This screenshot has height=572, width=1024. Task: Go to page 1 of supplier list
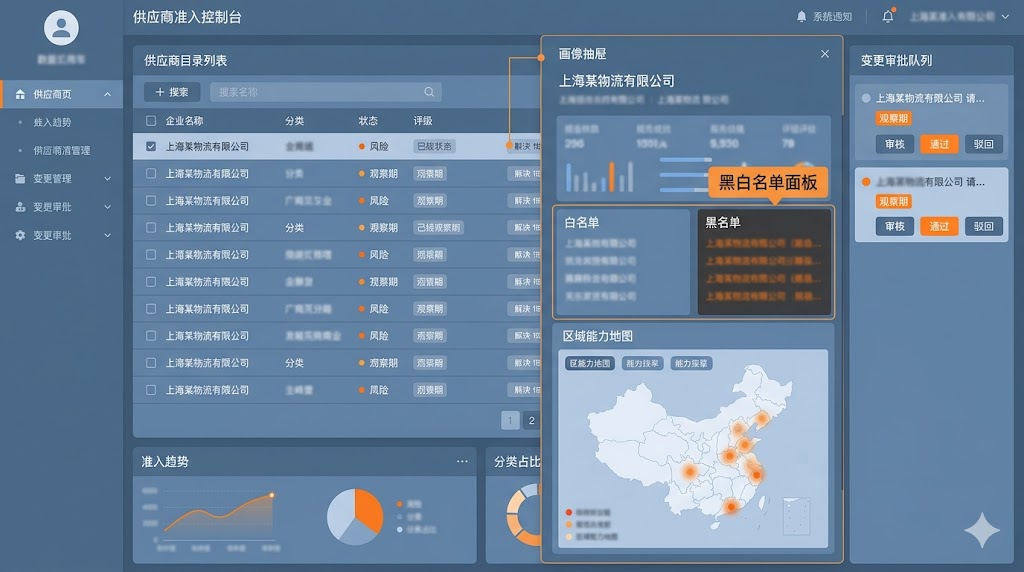(510, 420)
